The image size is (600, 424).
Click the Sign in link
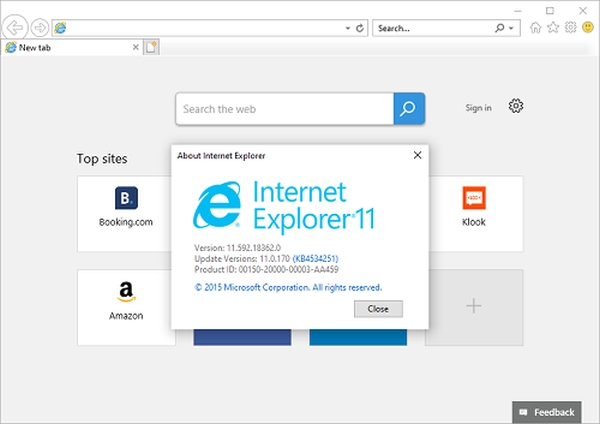(x=478, y=108)
